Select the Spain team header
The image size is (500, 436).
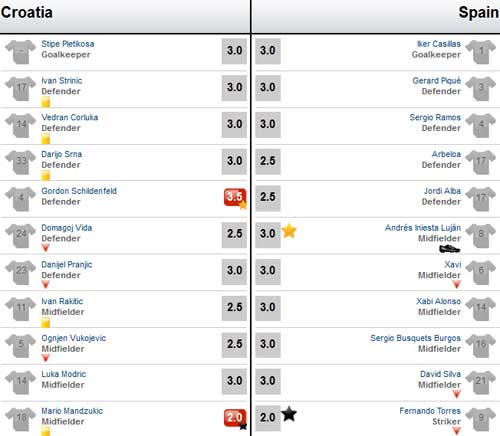click(479, 13)
